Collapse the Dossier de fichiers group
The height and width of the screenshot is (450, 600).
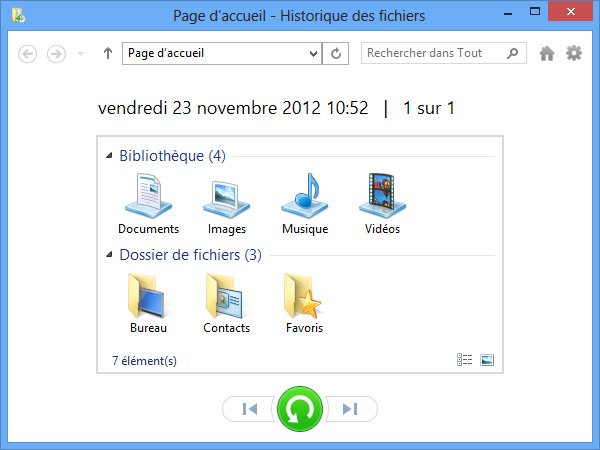pyautogui.click(x=109, y=254)
